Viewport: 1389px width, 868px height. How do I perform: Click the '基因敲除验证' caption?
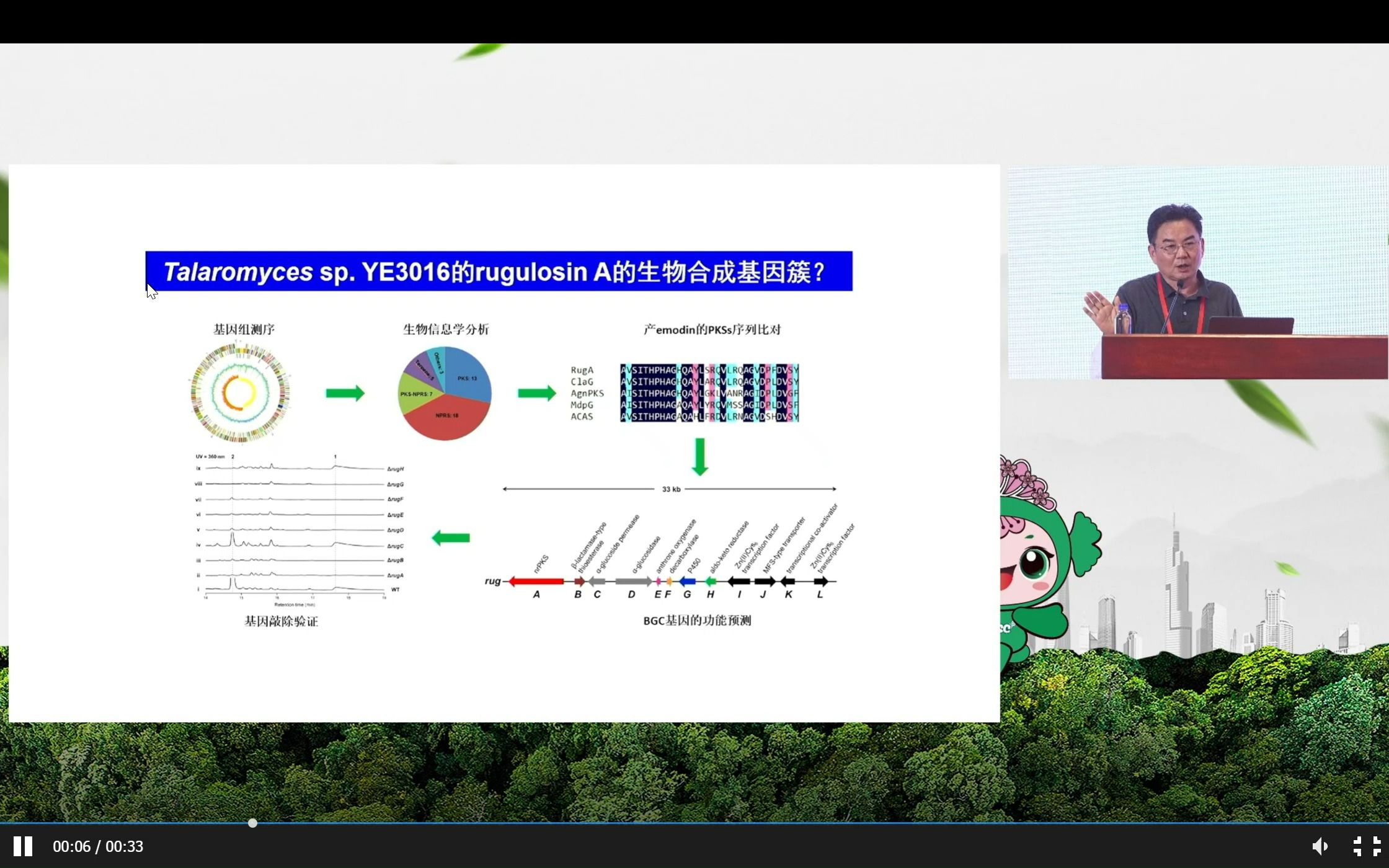pyautogui.click(x=281, y=621)
